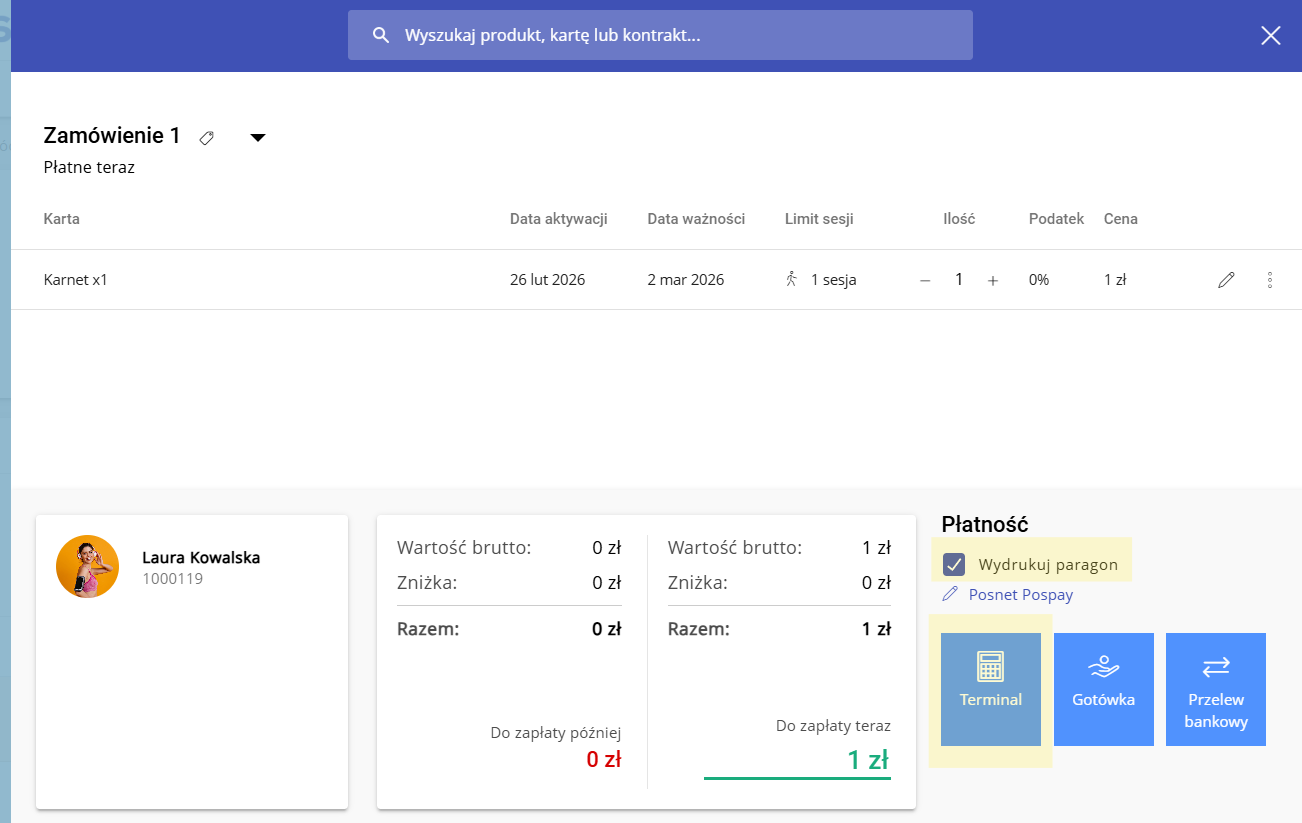Increase quantity with the plus button
This screenshot has height=823, width=1302.
click(993, 281)
